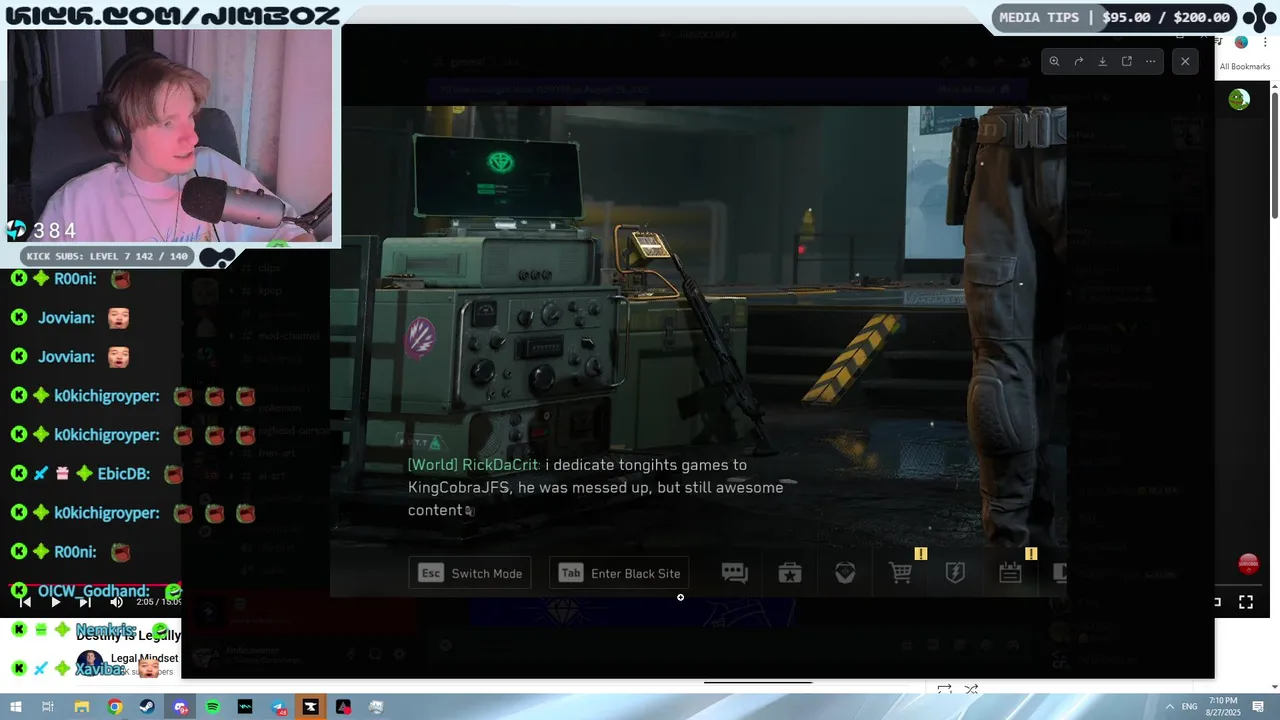The image size is (1280, 720).
Task: Open the Windows Start menu
Action: [x=15, y=707]
